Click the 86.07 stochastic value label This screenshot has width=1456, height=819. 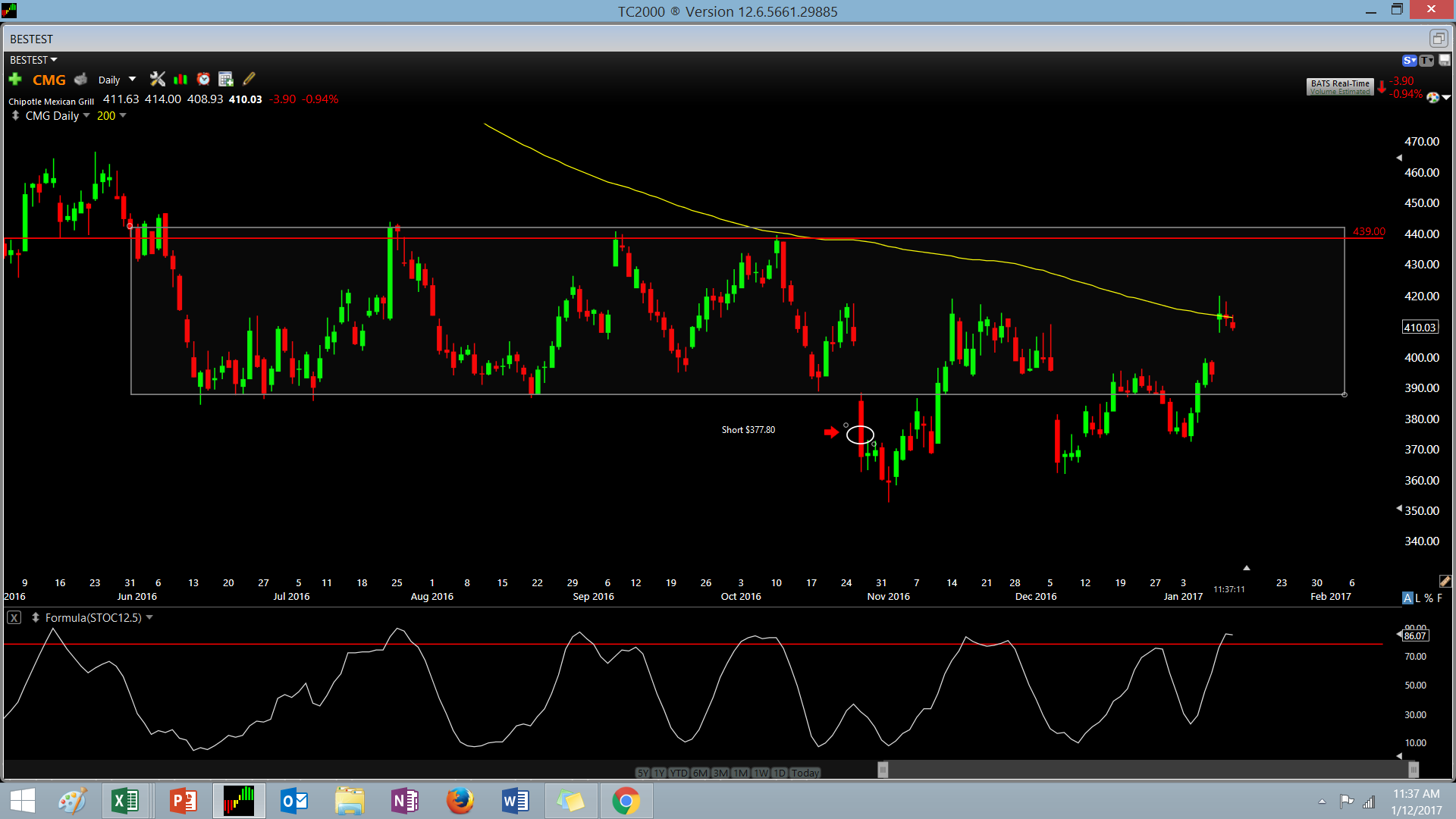[x=1415, y=635]
